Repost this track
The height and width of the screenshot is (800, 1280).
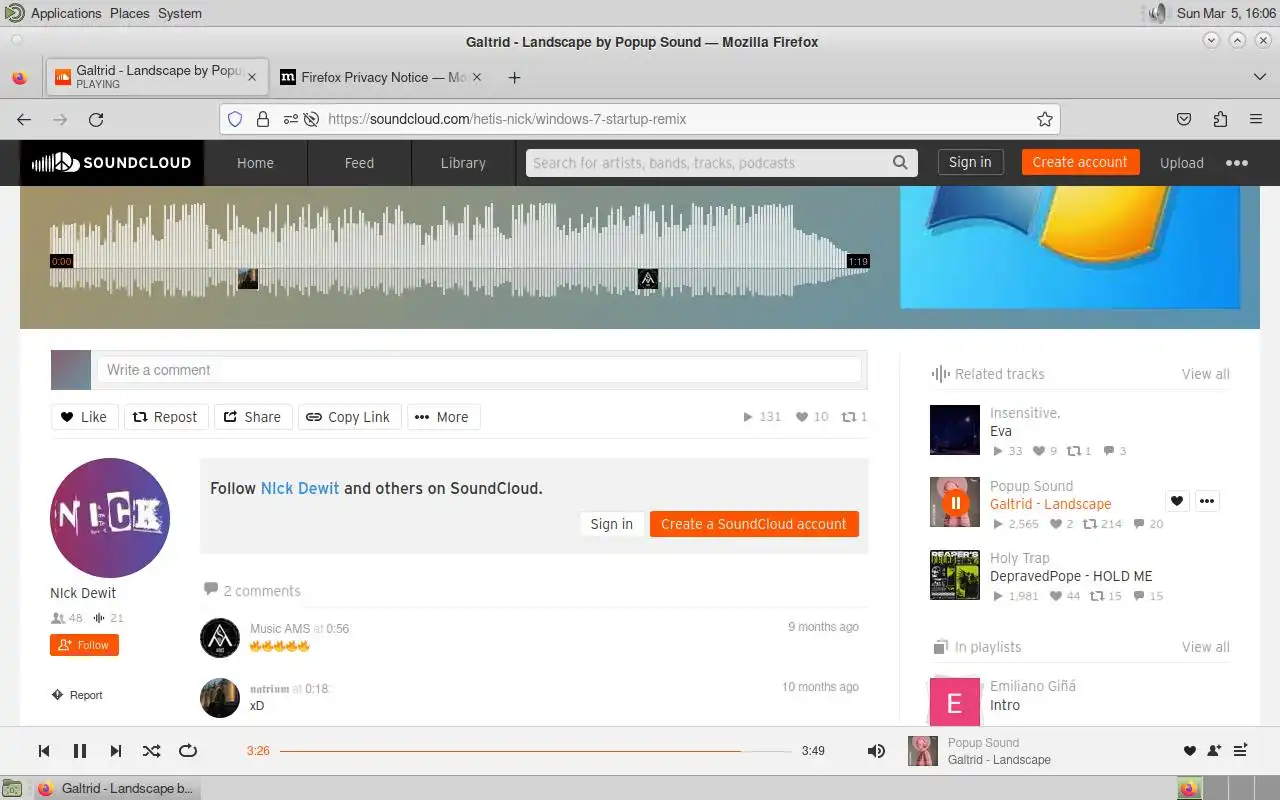[x=165, y=417]
